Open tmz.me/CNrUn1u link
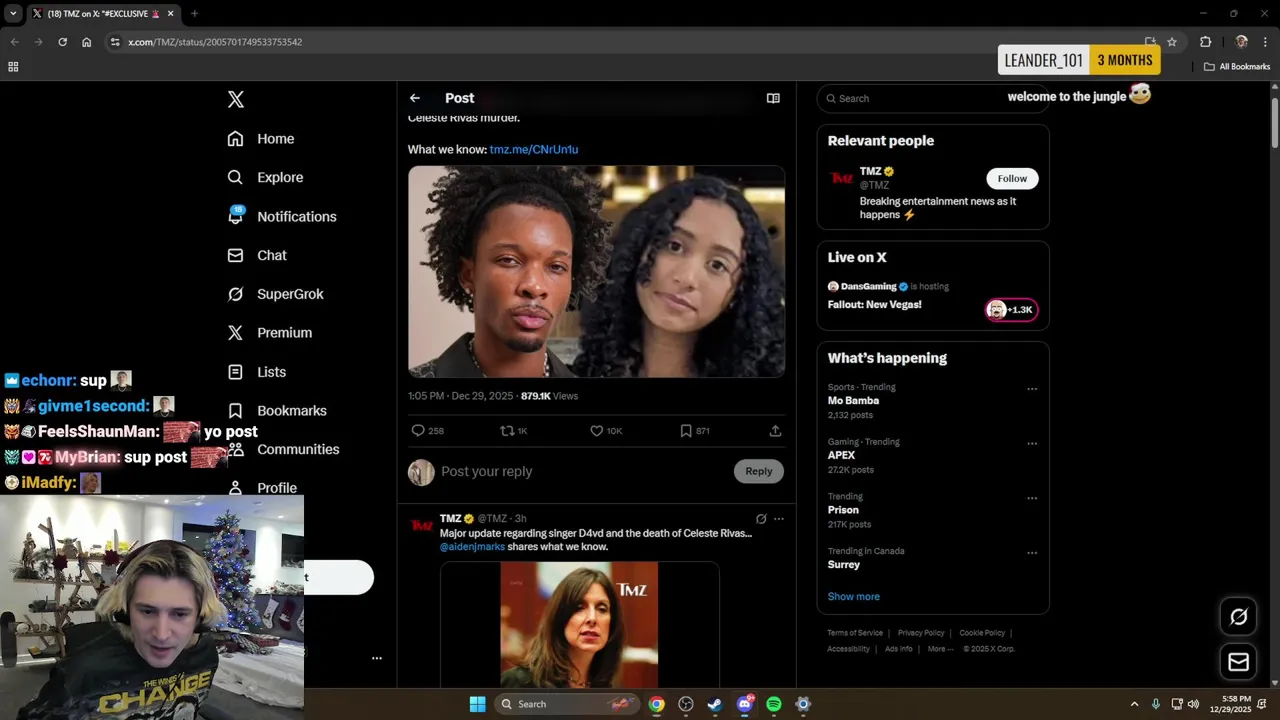1280x720 pixels. tap(534, 149)
